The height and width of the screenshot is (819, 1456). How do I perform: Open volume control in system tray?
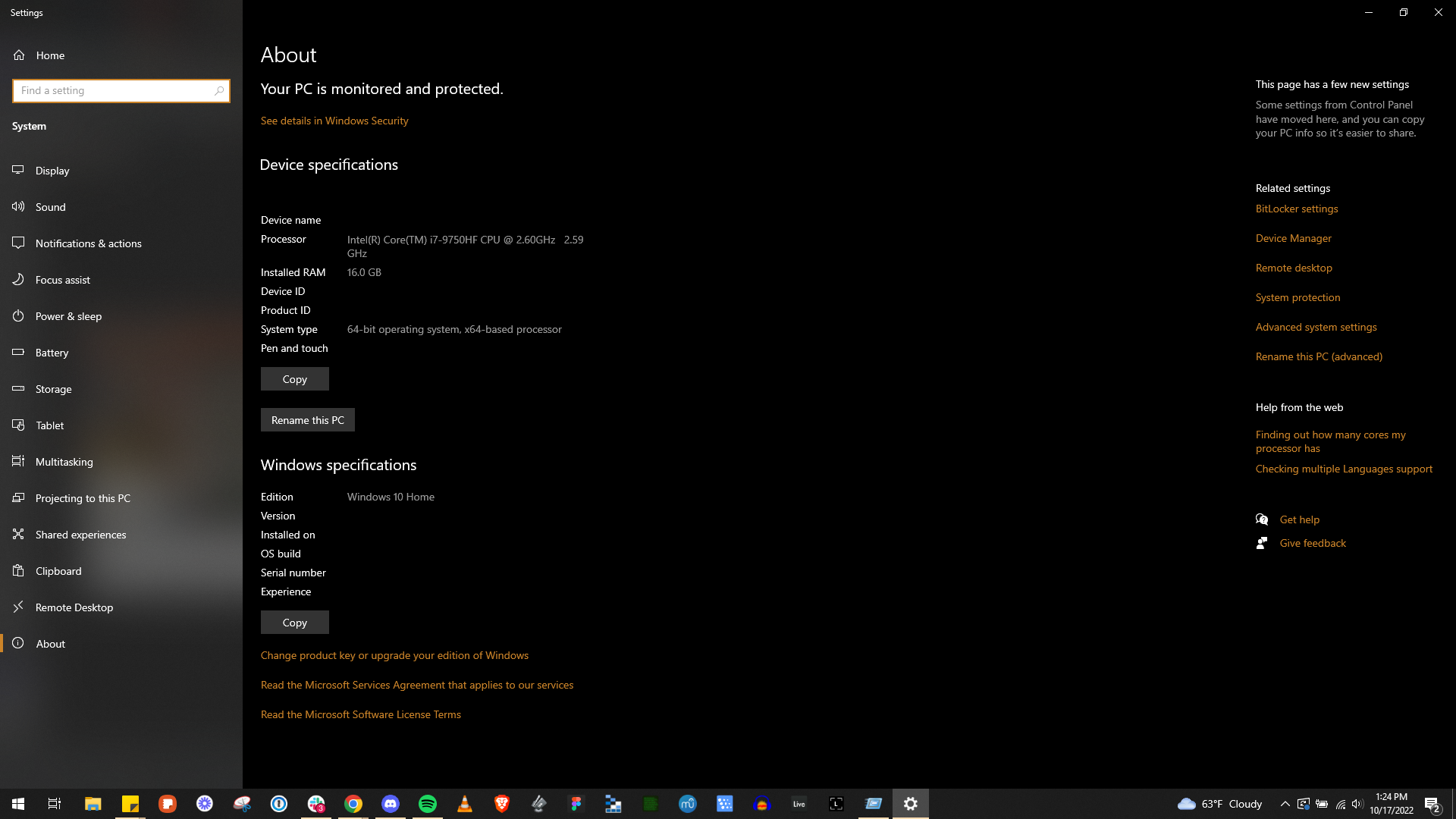(1357, 804)
